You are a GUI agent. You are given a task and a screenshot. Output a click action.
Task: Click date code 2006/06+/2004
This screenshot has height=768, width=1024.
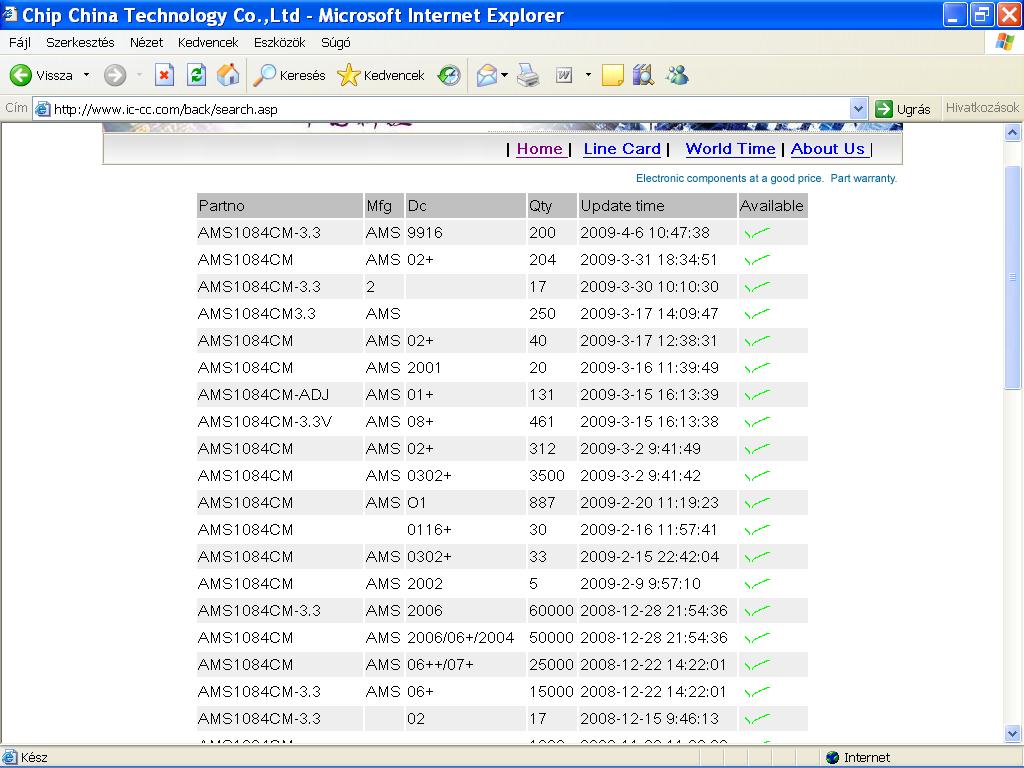(x=460, y=637)
